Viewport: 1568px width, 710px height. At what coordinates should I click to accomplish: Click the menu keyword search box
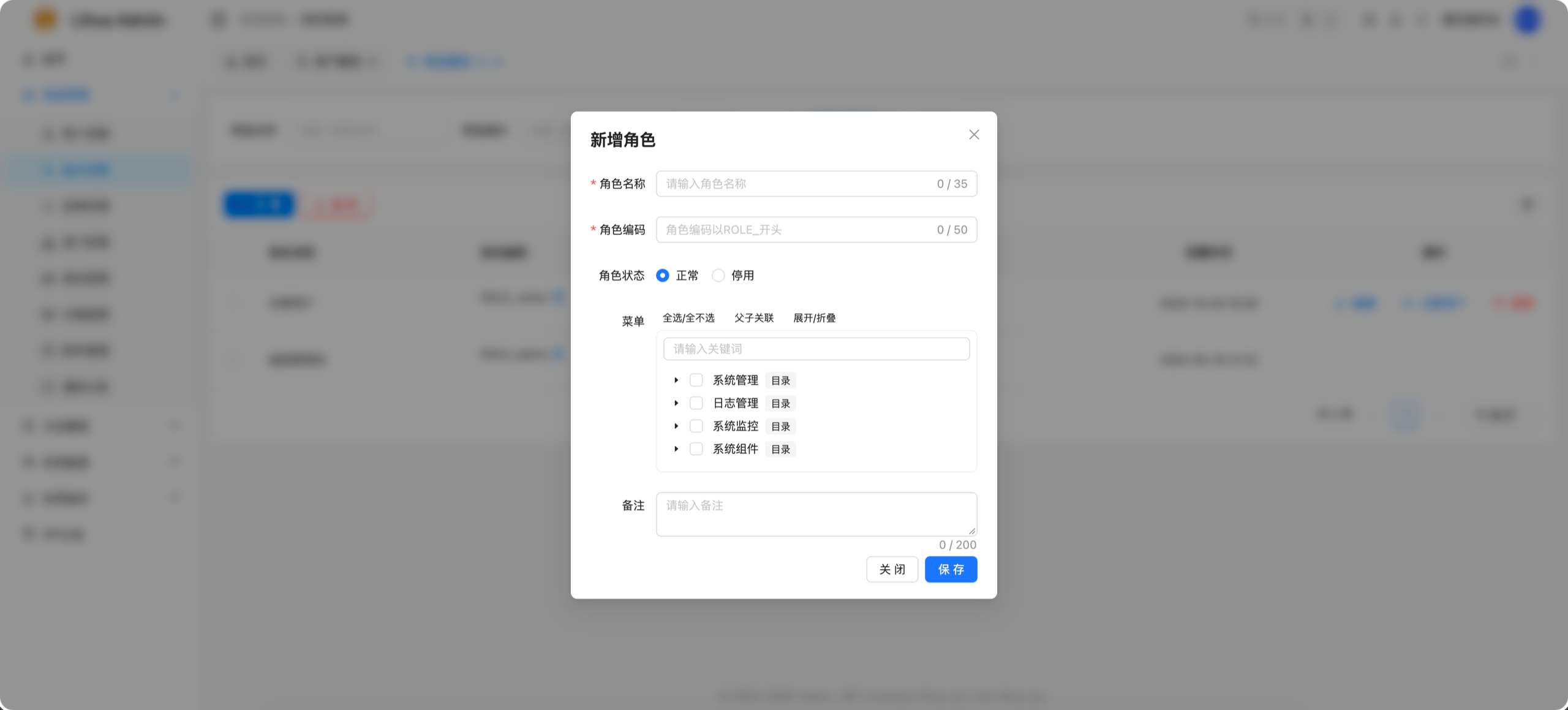(816, 349)
